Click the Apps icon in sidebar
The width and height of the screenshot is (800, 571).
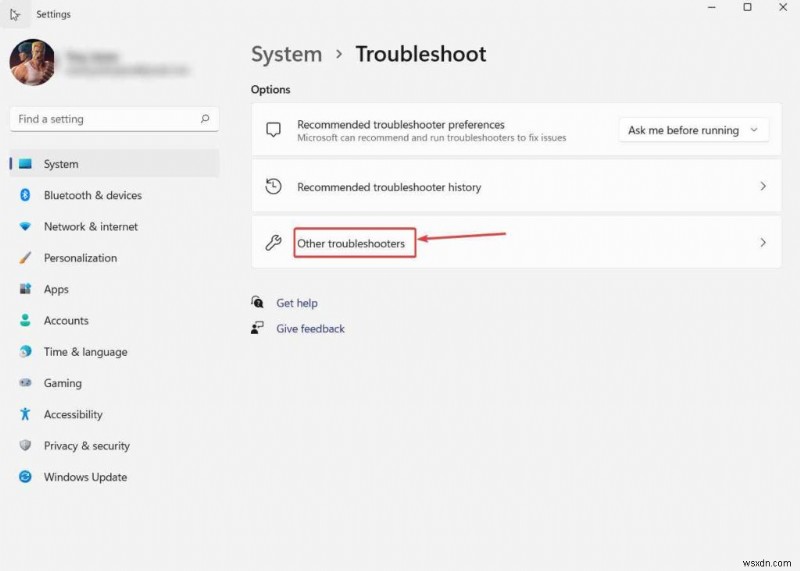click(25, 289)
